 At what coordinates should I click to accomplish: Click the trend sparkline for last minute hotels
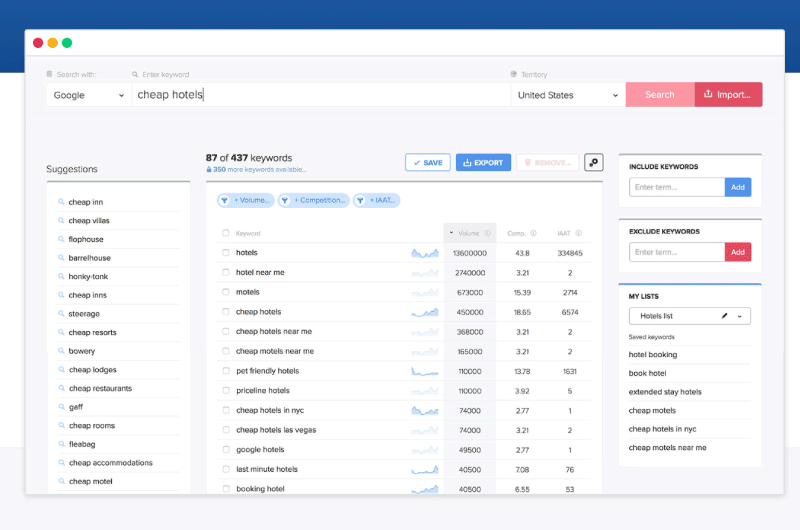coord(424,469)
